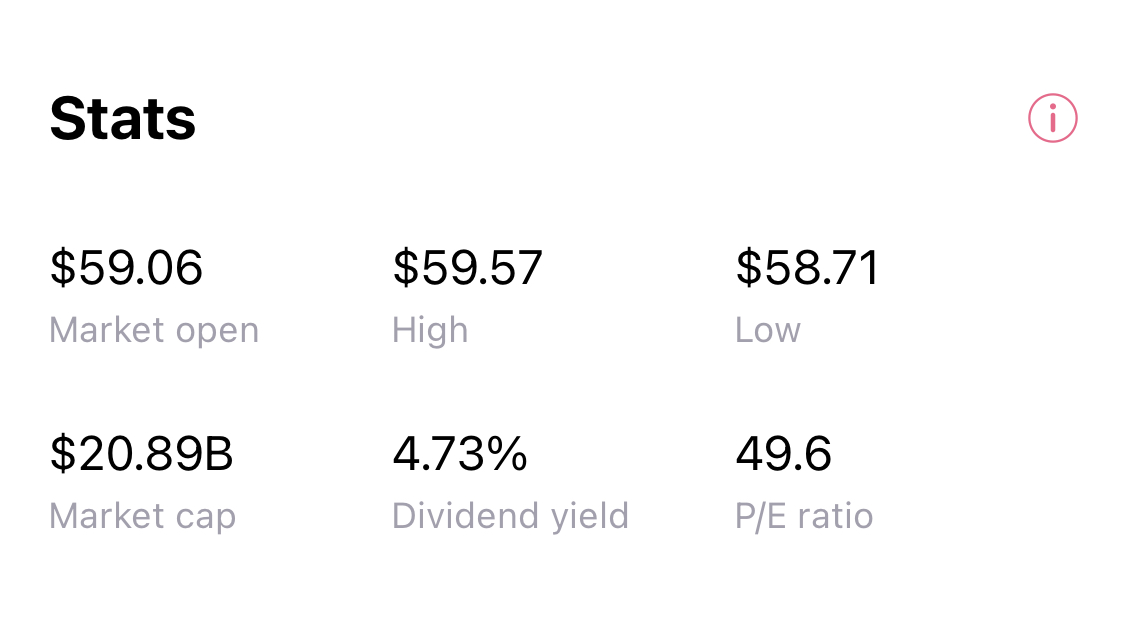
Task: Open details via the information badge
Action: [1052, 119]
